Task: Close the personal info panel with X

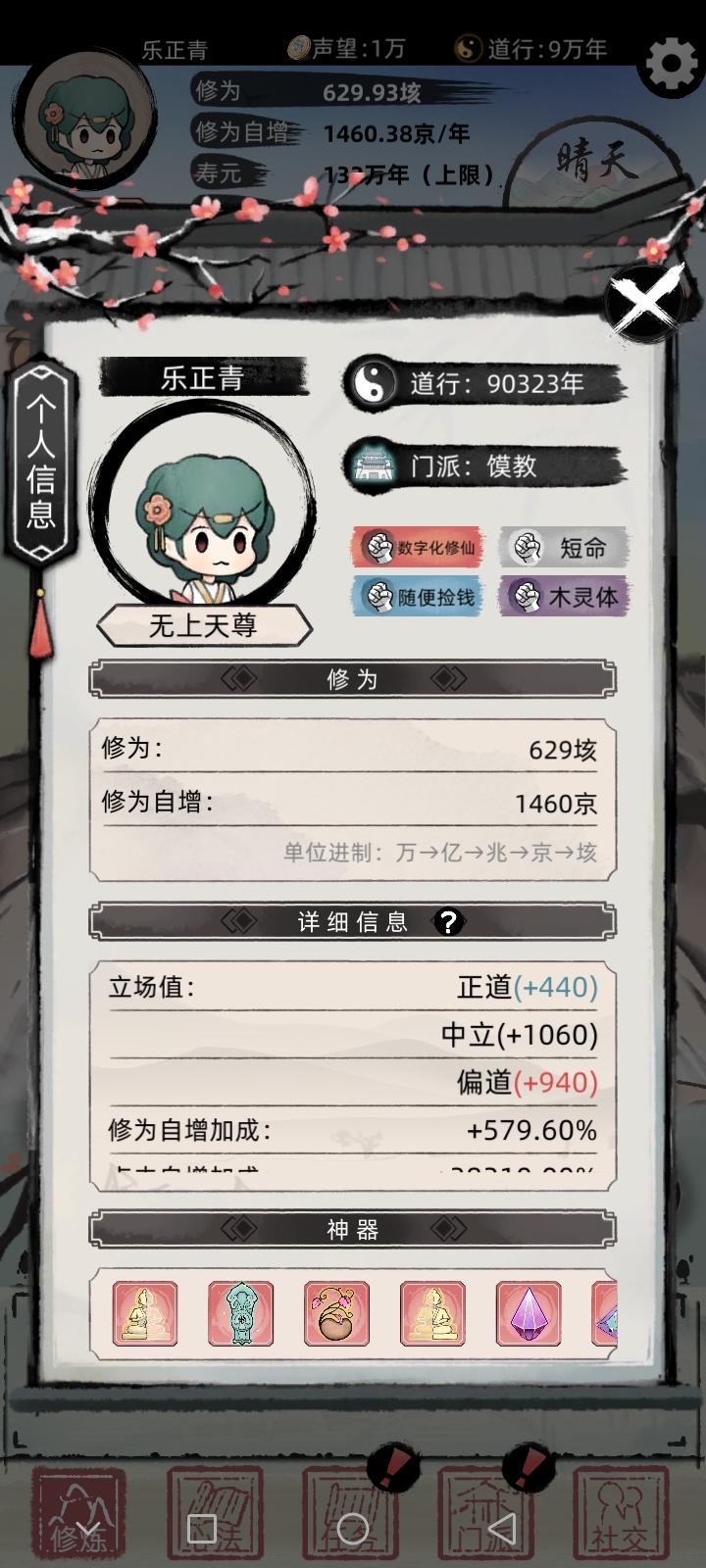Action: pos(644,303)
